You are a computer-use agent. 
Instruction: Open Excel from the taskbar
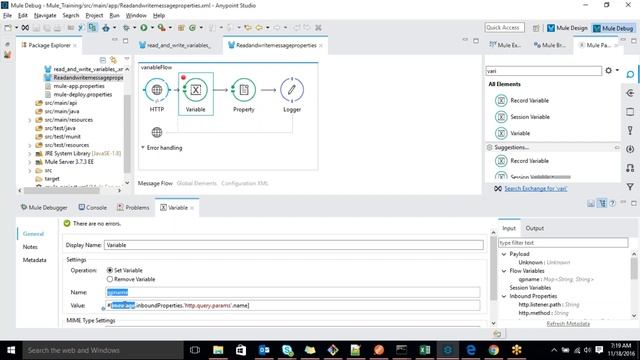[424, 350]
